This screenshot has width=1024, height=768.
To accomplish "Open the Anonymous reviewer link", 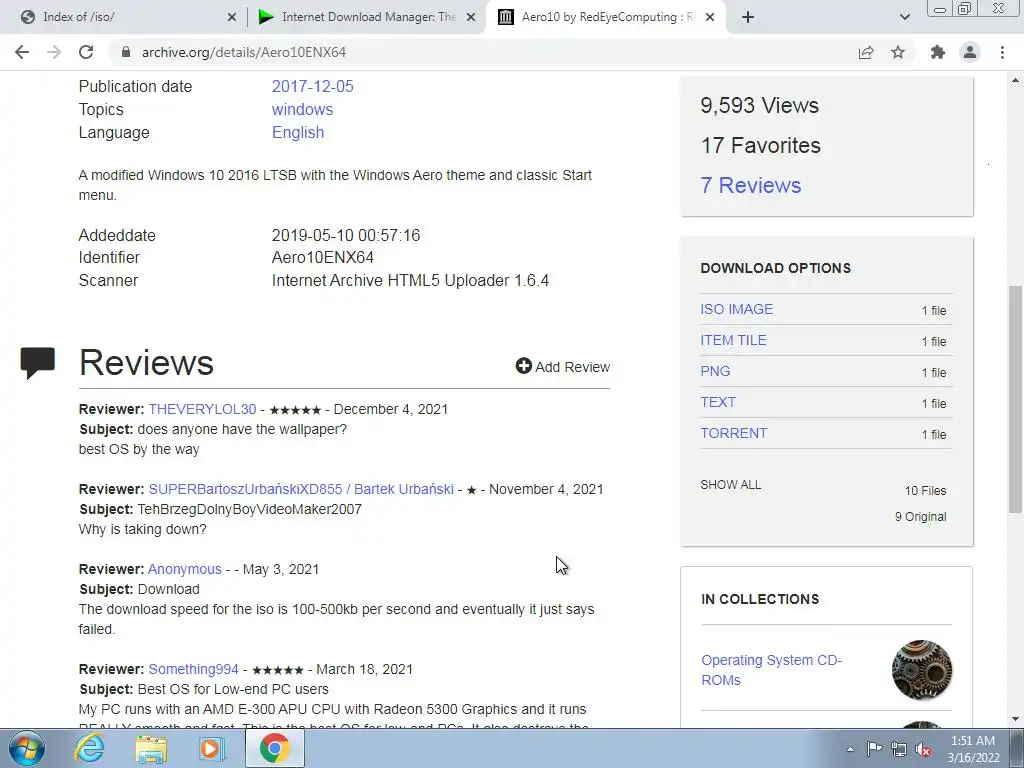I will [185, 569].
